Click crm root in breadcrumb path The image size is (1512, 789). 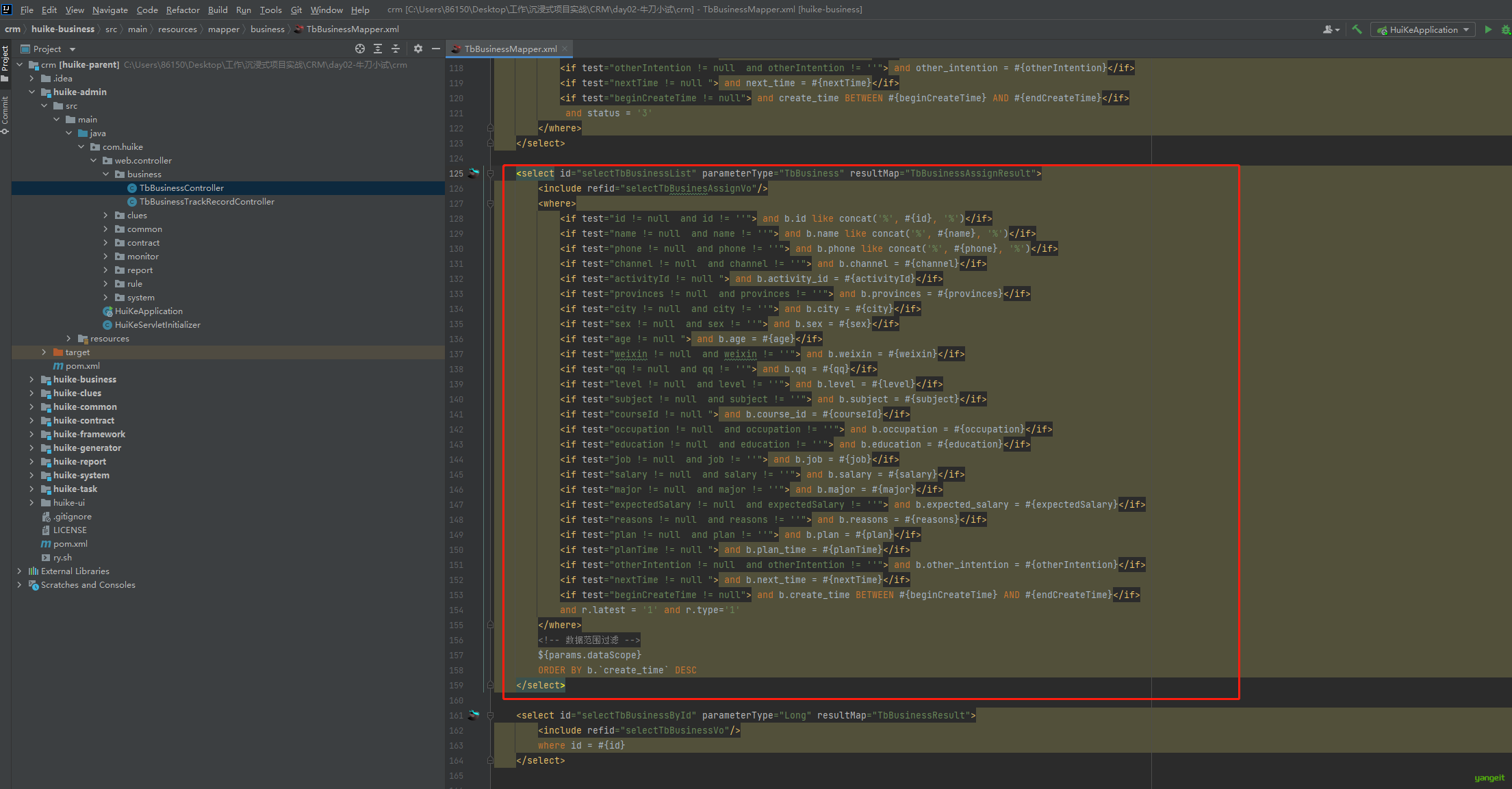pyautogui.click(x=12, y=29)
